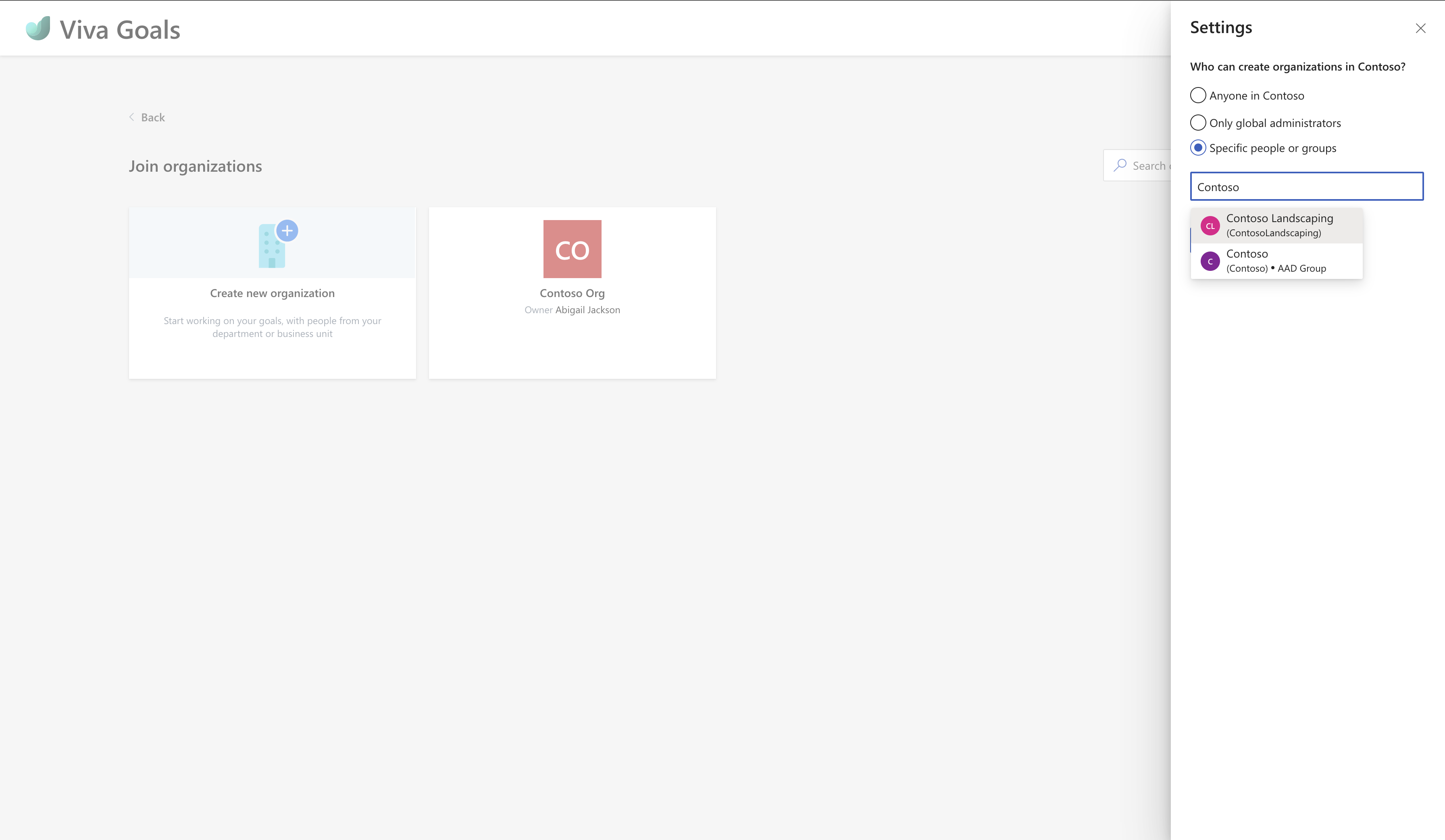Select Anyone in Contoso radio button
The width and height of the screenshot is (1445, 840).
(x=1198, y=95)
